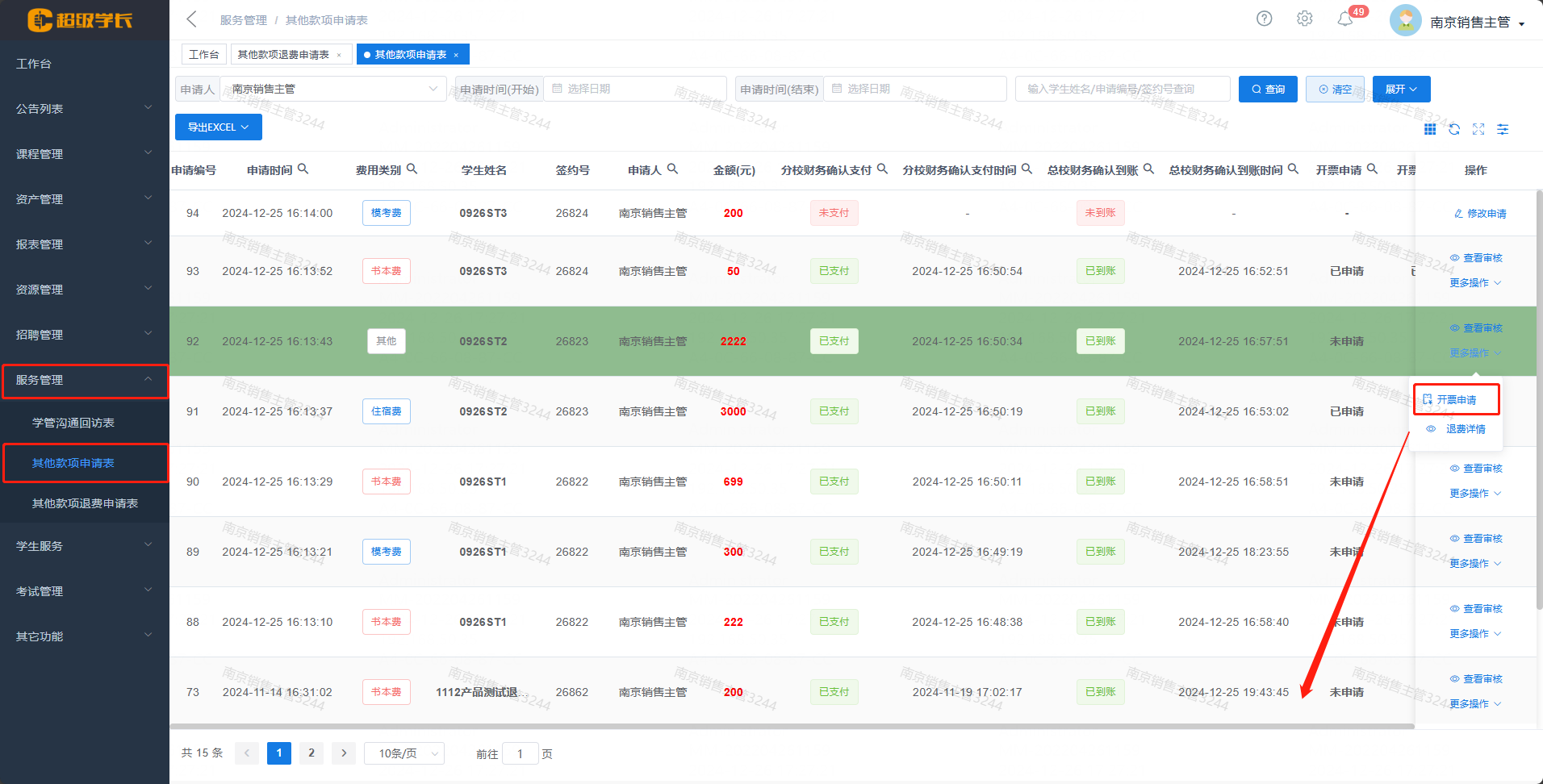The height and width of the screenshot is (784, 1543).
Task: Select 开票申请 from the popup menu
Action: coord(1456,400)
